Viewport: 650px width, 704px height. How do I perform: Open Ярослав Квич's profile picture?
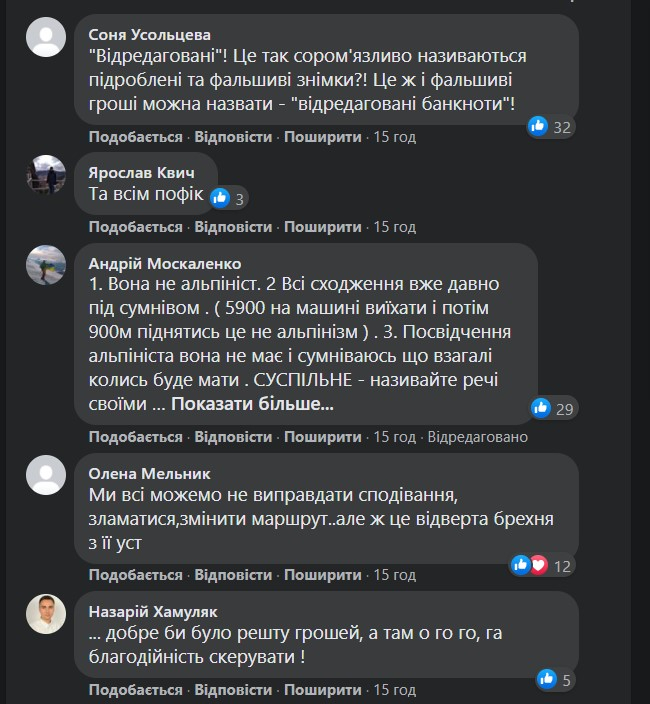click(x=46, y=174)
